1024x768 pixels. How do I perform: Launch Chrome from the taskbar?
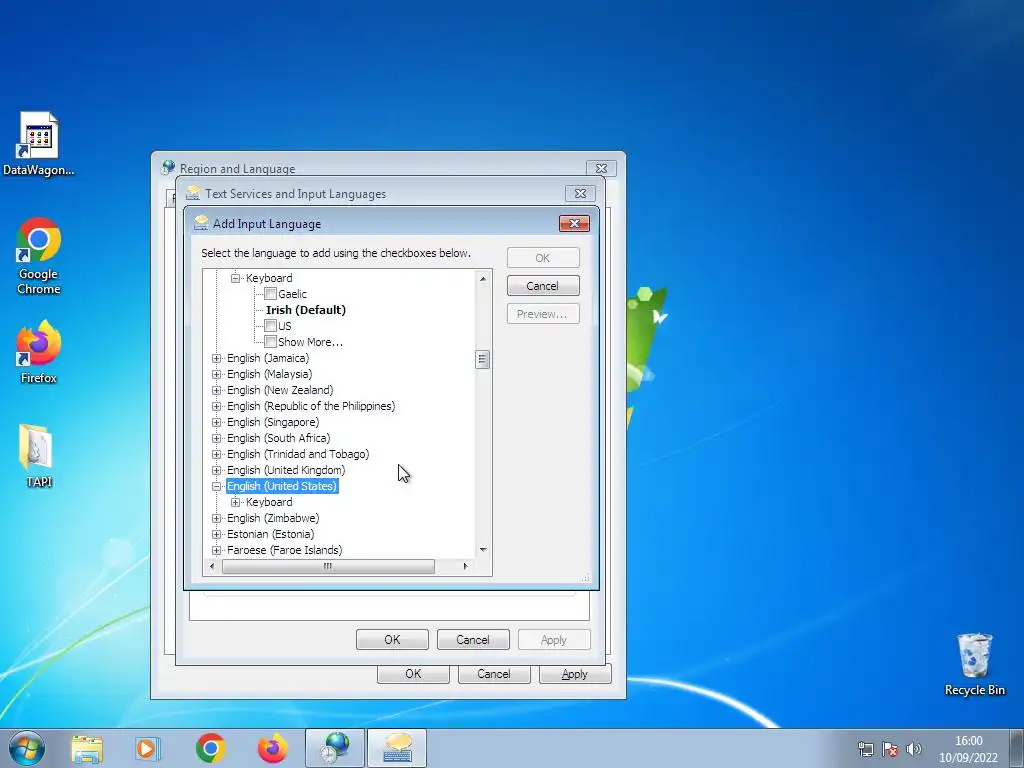click(x=210, y=748)
